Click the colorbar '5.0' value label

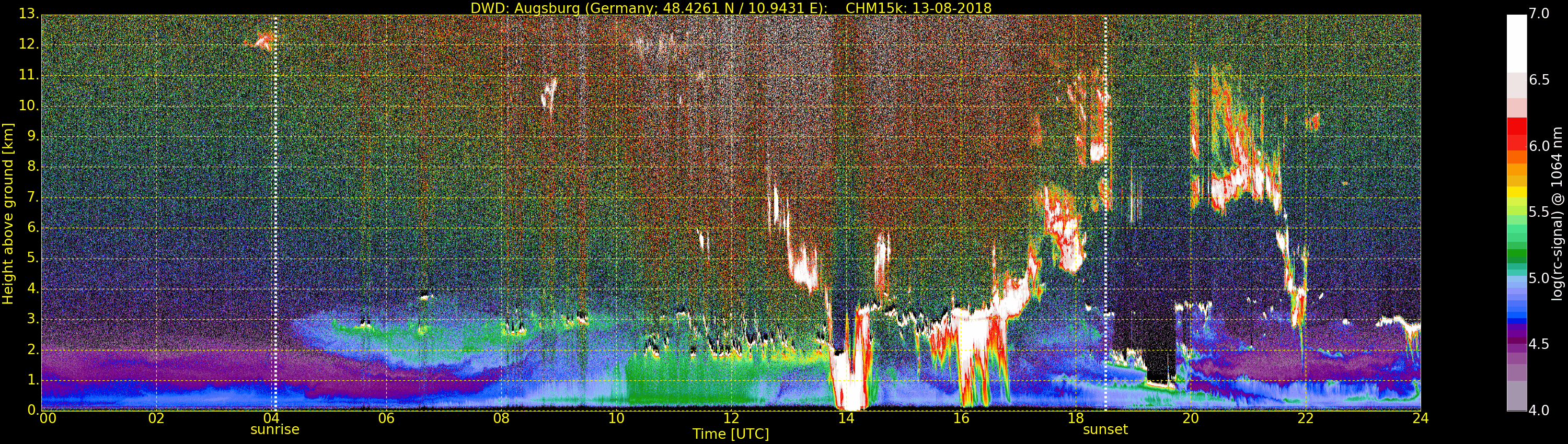[x=1538, y=278]
